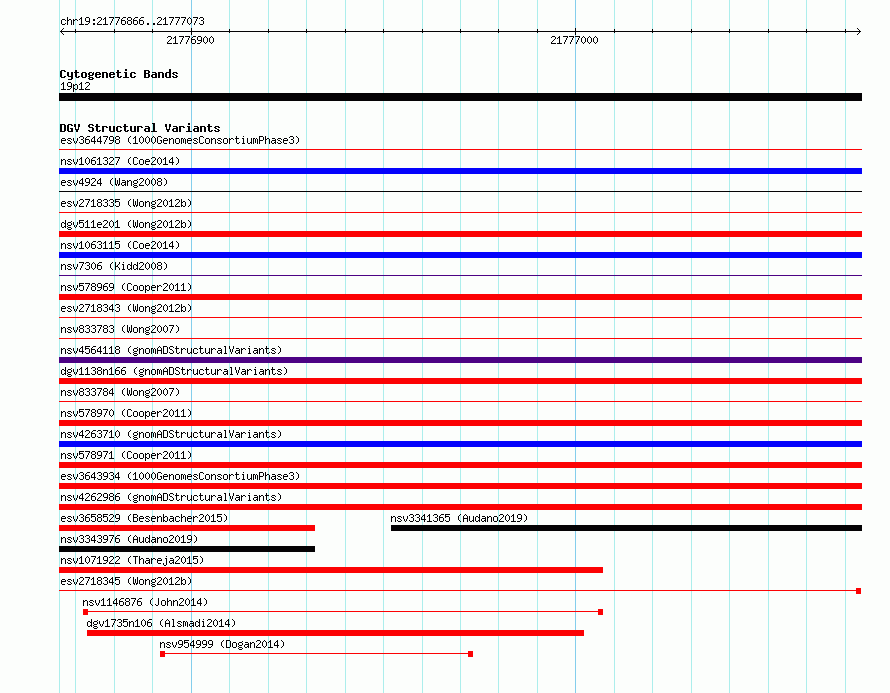Open variant dgv511e201 (Wong2012b)
The image size is (890, 693).
[x=126, y=224]
